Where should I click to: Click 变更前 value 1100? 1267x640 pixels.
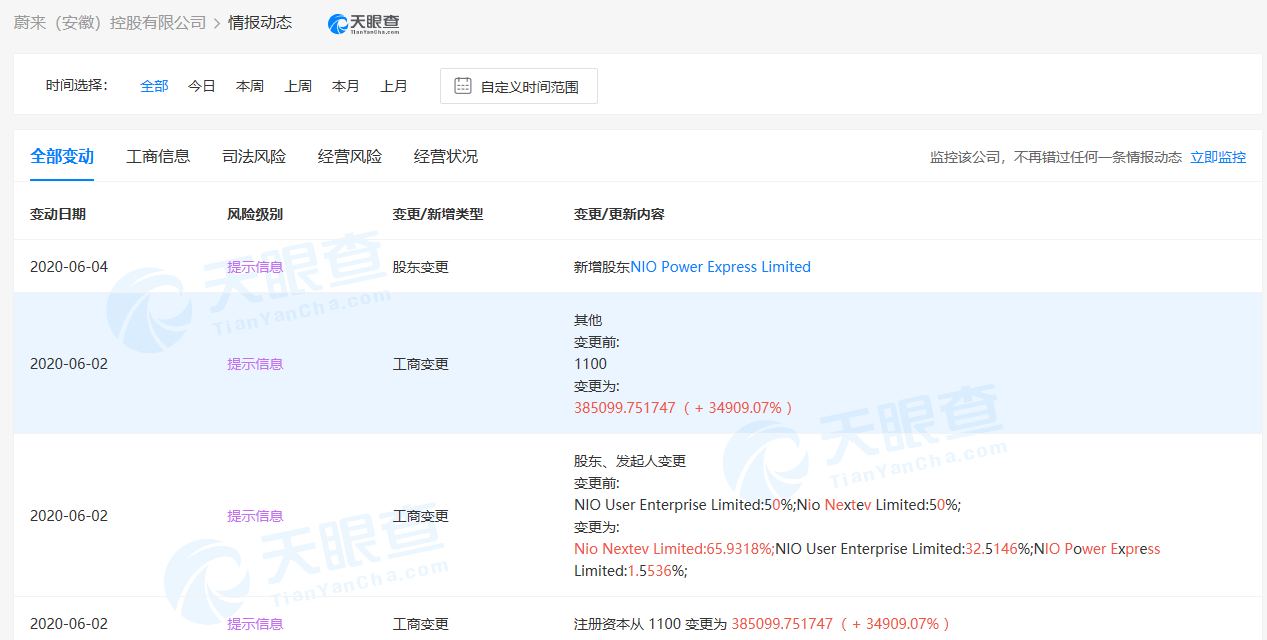point(590,364)
